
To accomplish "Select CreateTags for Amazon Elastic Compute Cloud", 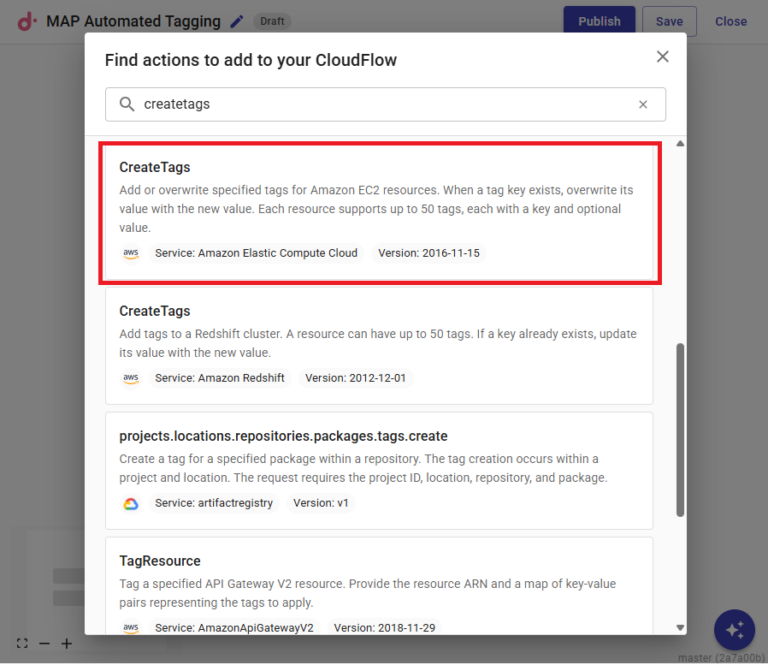I will pyautogui.click(x=379, y=212).
